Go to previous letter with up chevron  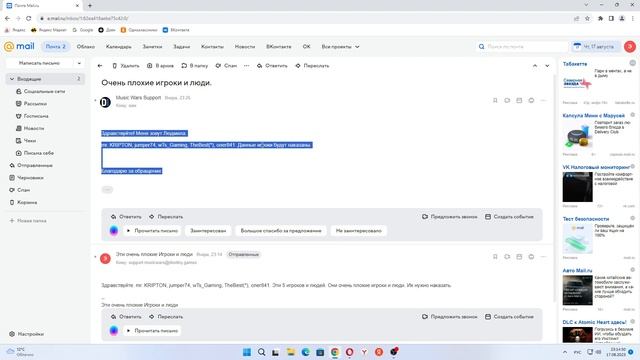(x=535, y=66)
